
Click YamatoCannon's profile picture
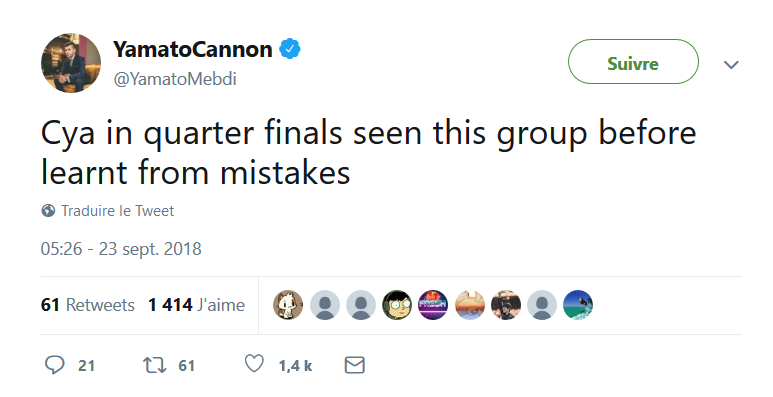point(71,63)
